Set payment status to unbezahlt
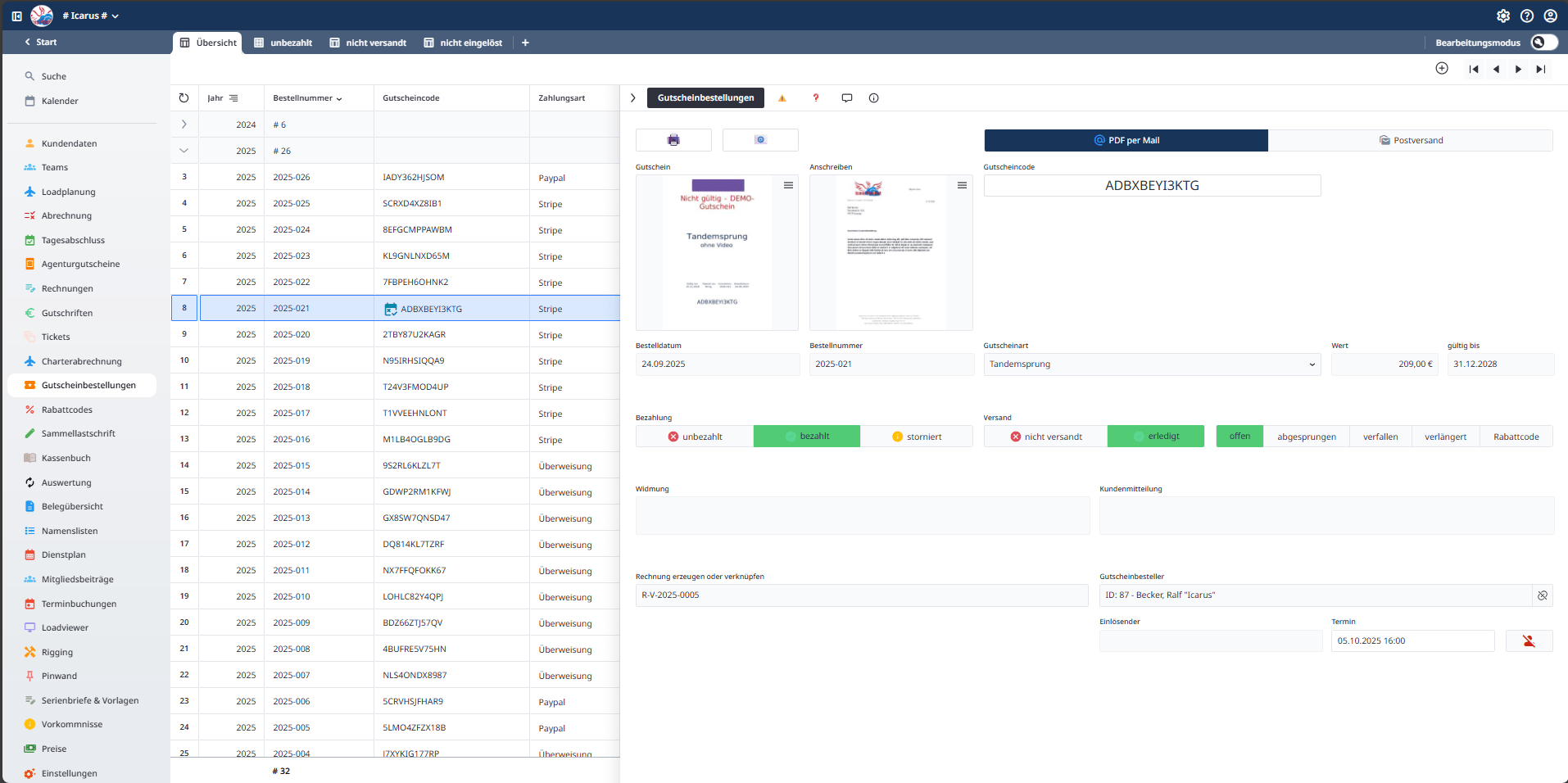 (695, 437)
